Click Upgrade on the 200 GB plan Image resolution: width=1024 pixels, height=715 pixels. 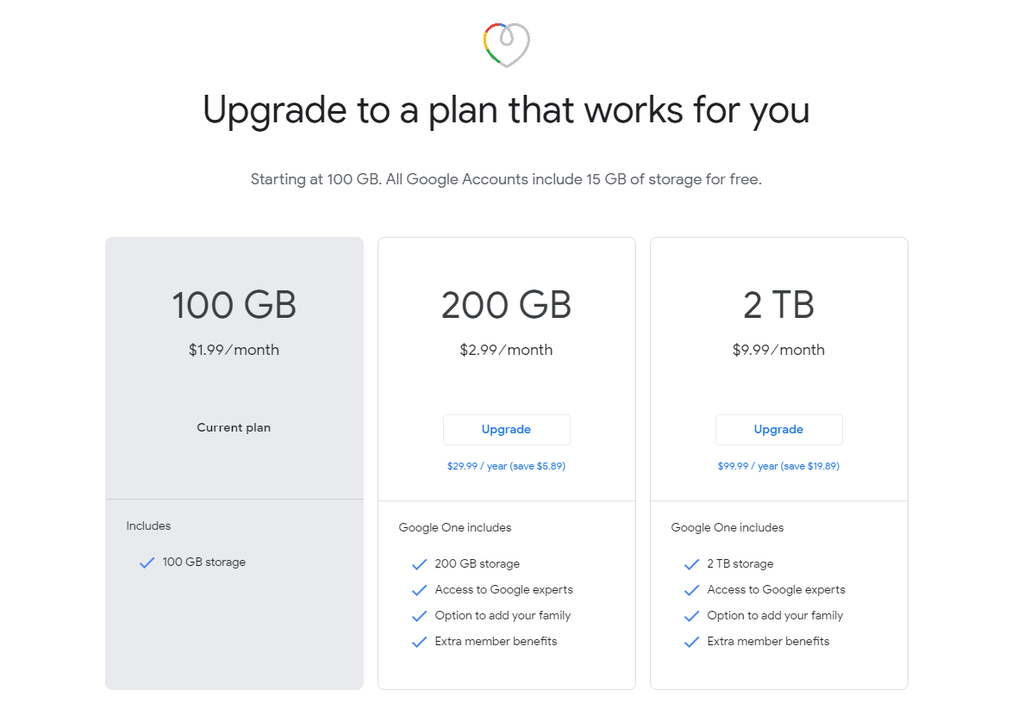tap(506, 429)
